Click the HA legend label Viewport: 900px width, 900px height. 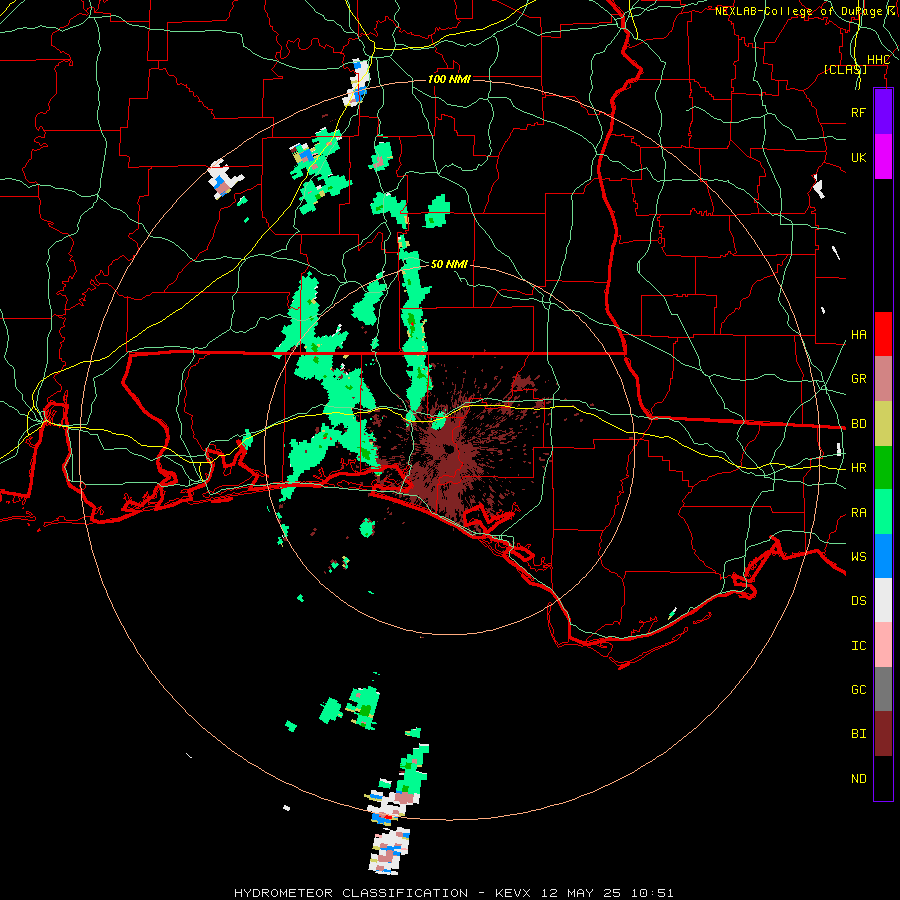coord(859,335)
